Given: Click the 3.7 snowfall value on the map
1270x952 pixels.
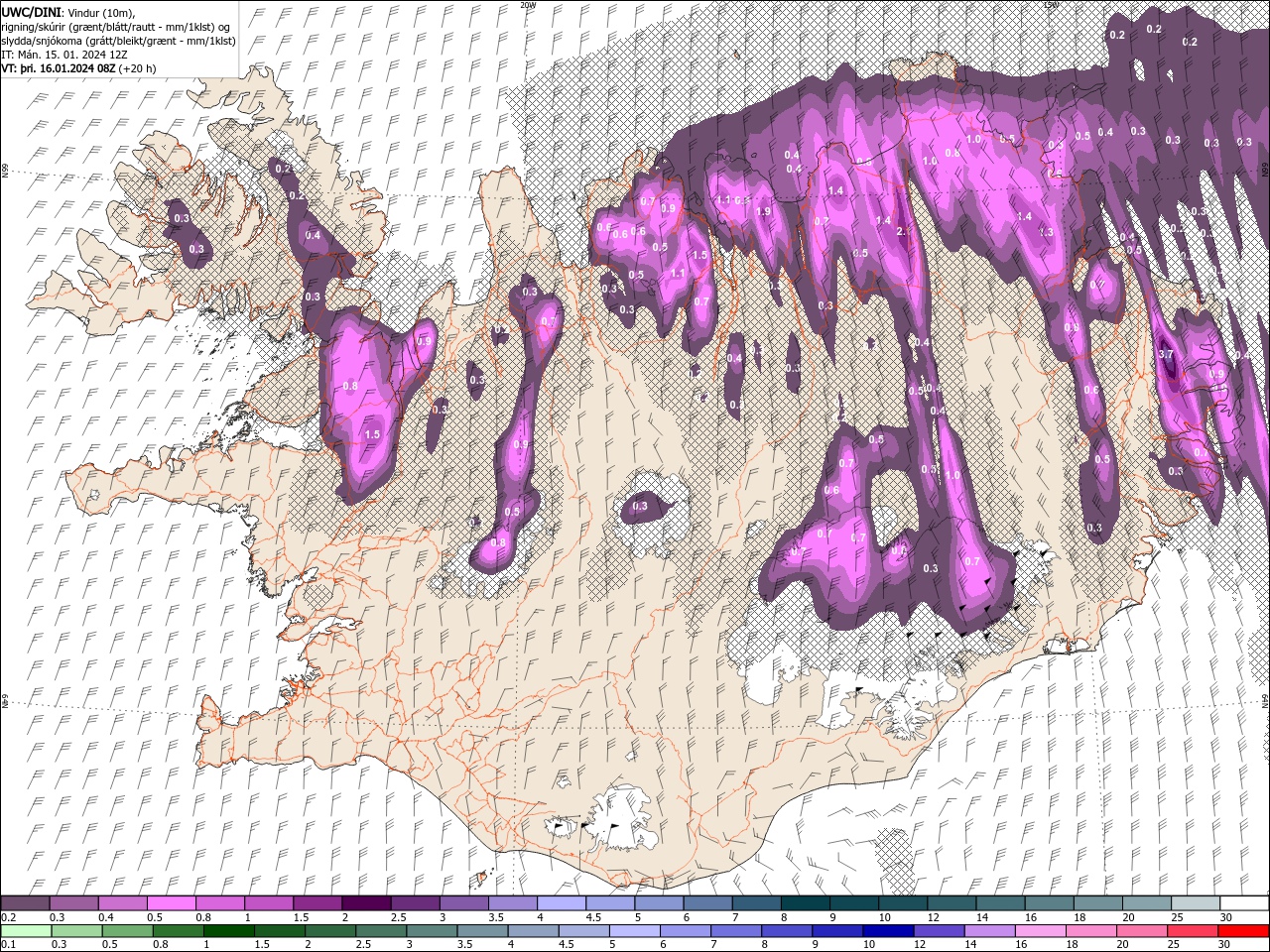Looking at the screenshot, I should (x=1166, y=354).
